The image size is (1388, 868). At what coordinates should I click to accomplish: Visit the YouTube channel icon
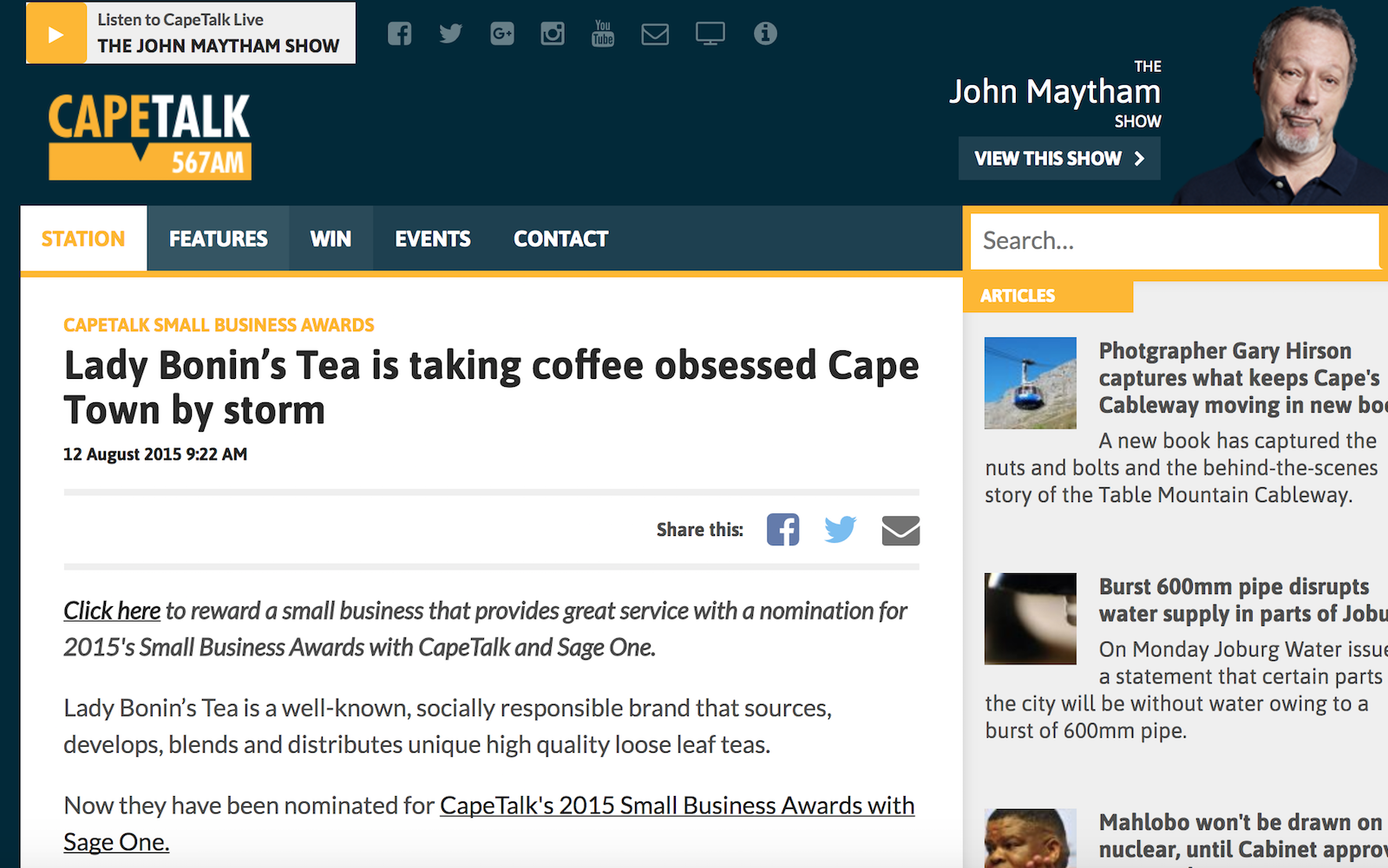click(x=603, y=34)
